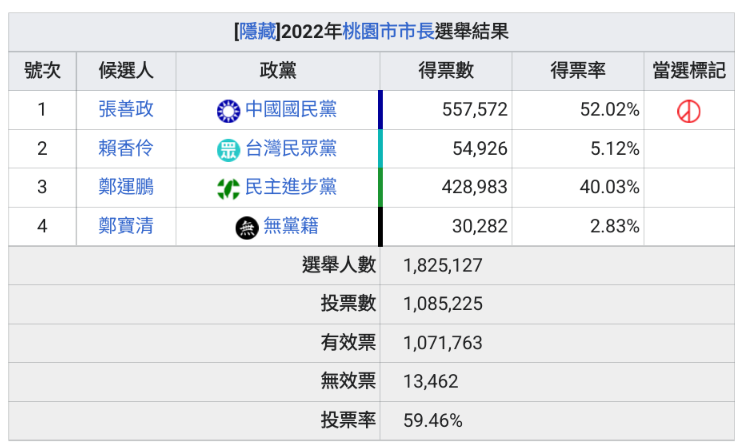Click the green DPP color bar
This screenshot has width=741, height=447.
click(380, 187)
